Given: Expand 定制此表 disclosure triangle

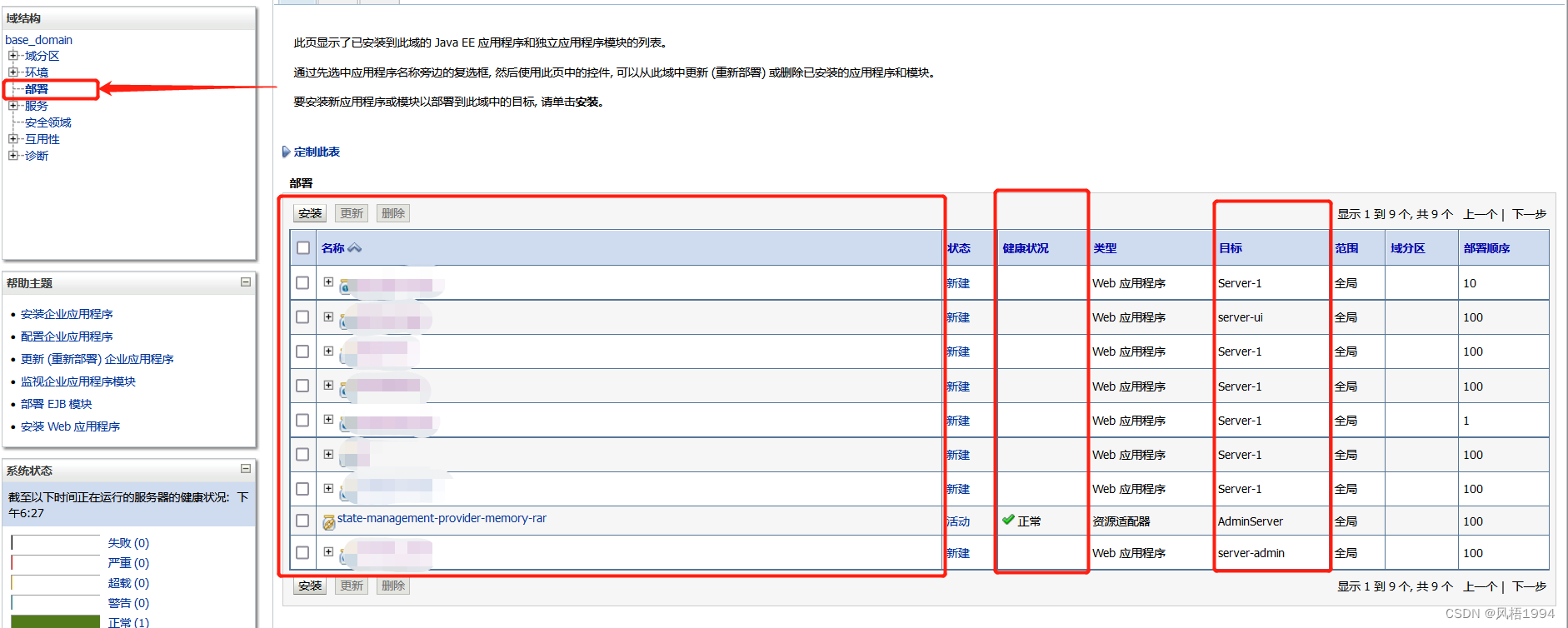Looking at the screenshot, I should 287,152.
